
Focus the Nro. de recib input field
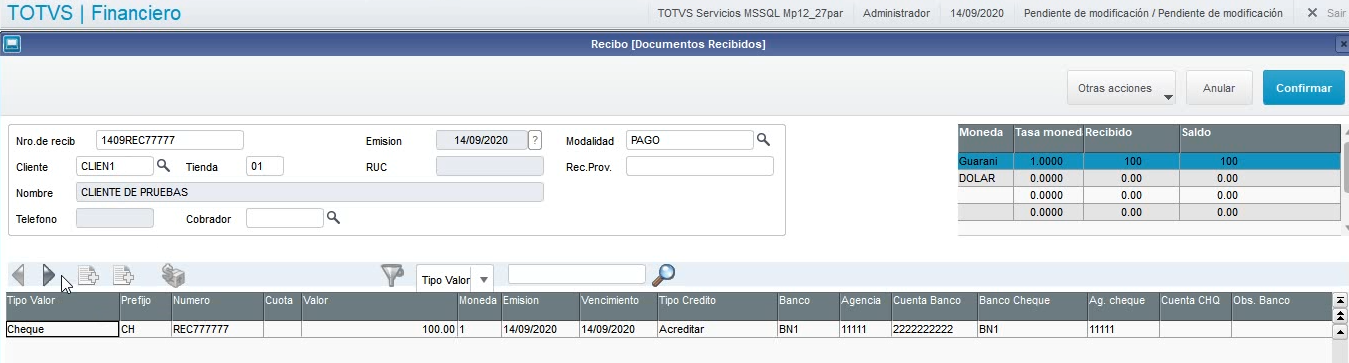[170, 139]
